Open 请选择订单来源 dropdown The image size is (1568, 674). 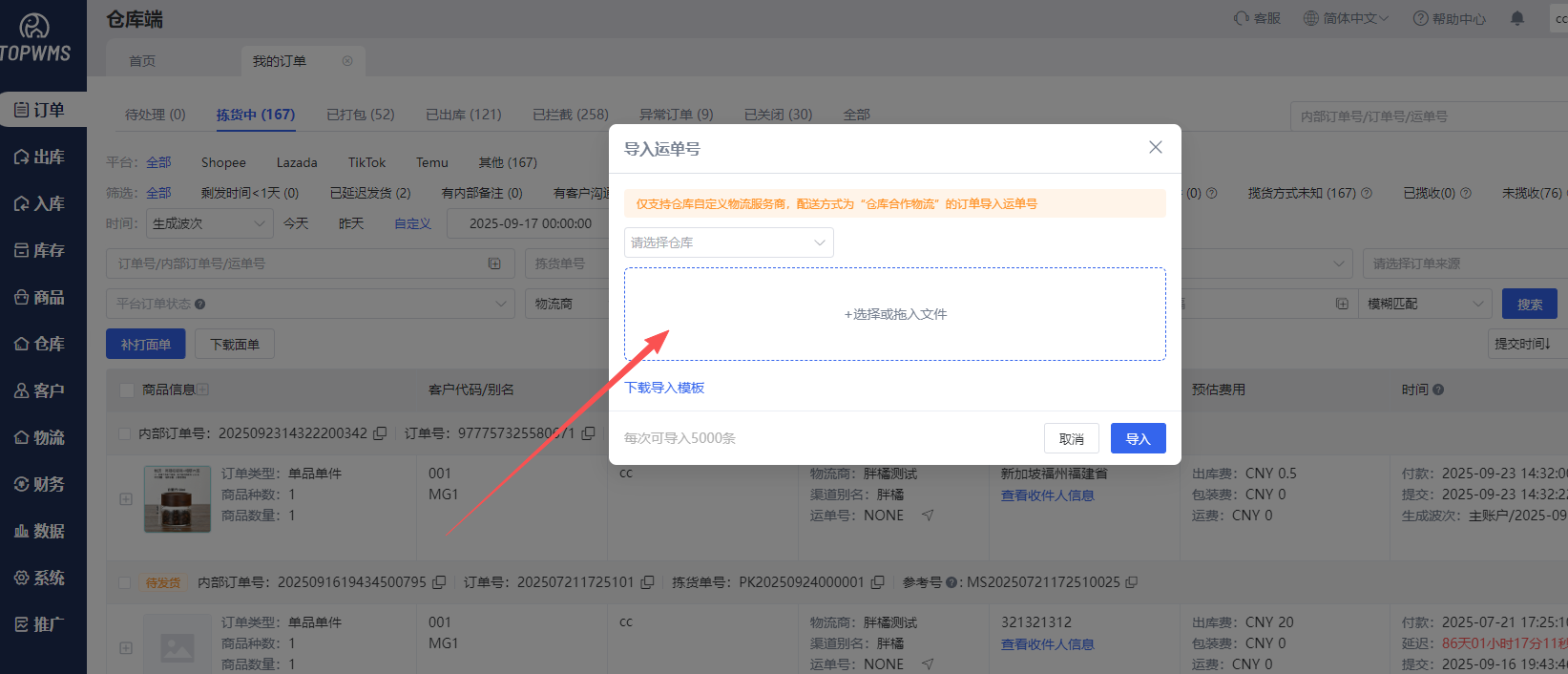tap(1465, 263)
